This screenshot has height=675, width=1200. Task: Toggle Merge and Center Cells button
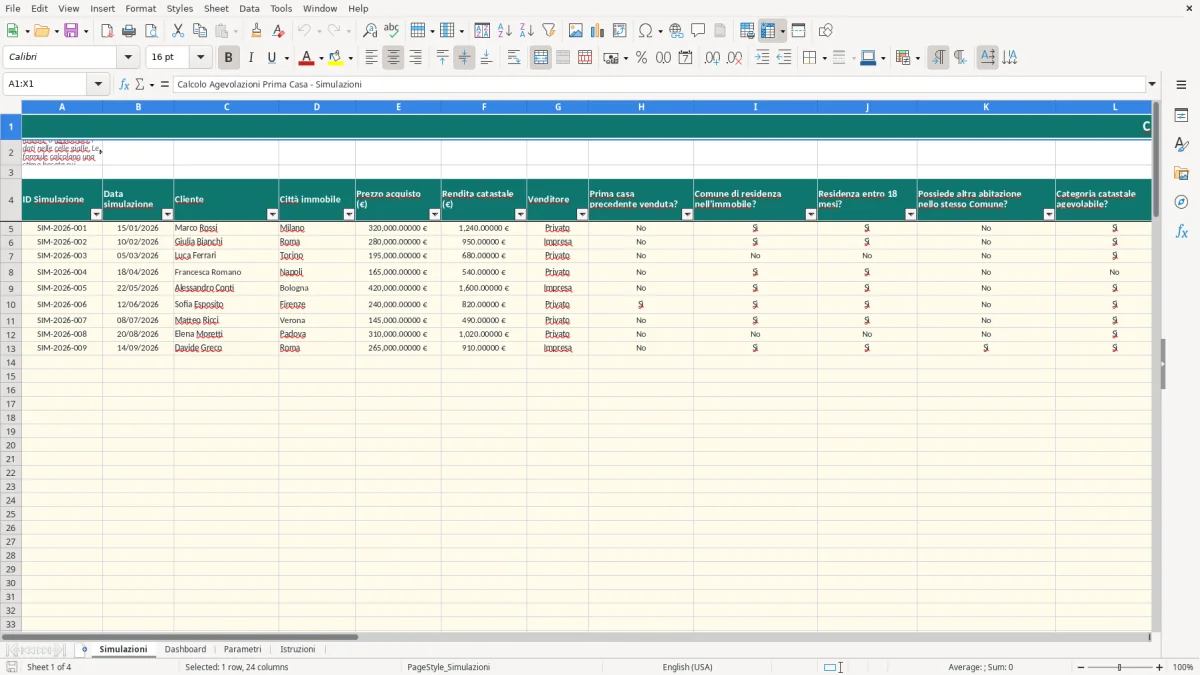(541, 58)
